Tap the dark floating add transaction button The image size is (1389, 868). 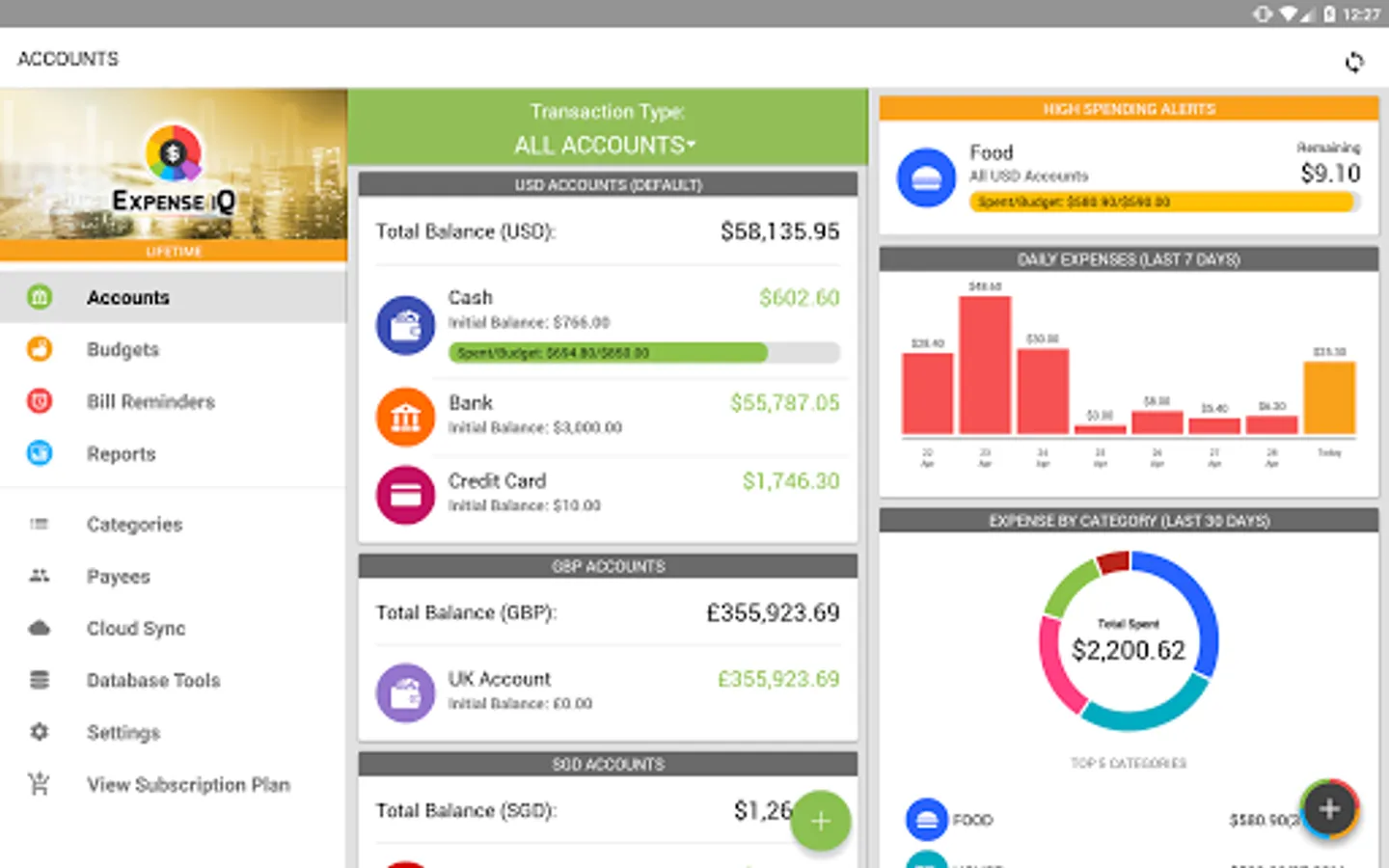click(x=1329, y=809)
